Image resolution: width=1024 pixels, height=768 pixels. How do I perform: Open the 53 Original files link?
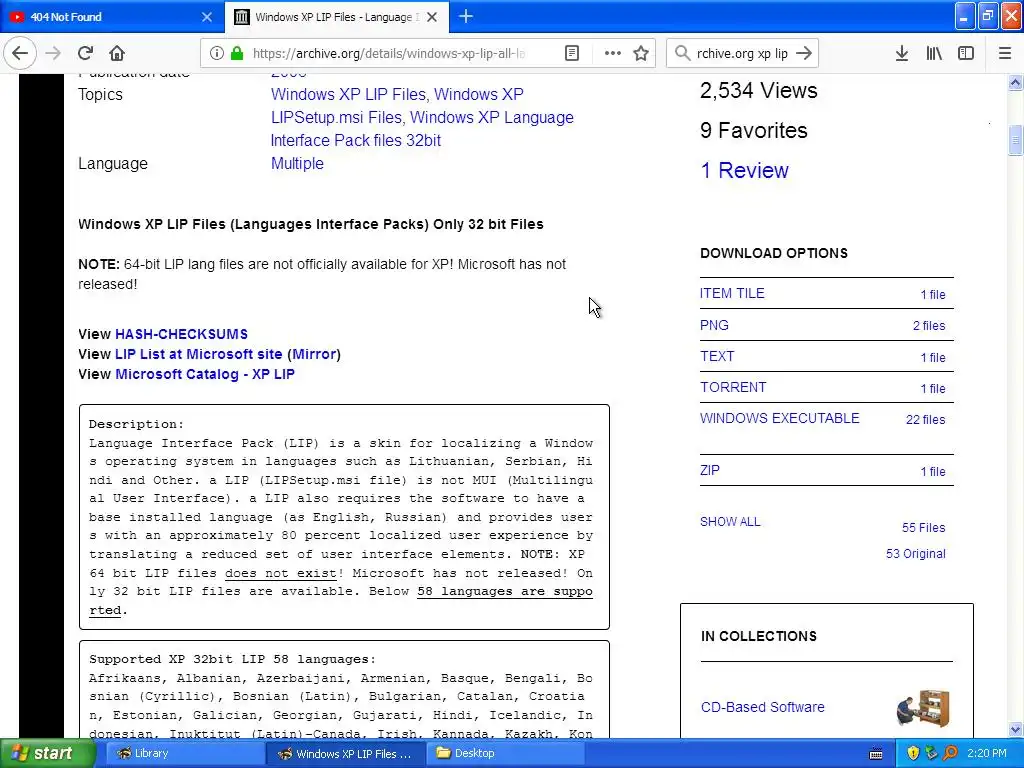click(x=916, y=554)
